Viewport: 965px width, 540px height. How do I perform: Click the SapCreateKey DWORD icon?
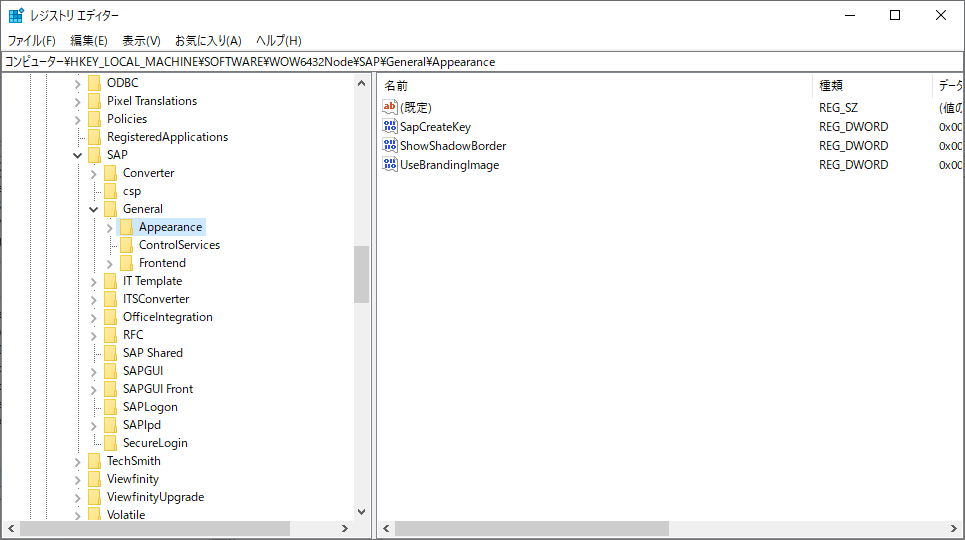click(x=390, y=126)
